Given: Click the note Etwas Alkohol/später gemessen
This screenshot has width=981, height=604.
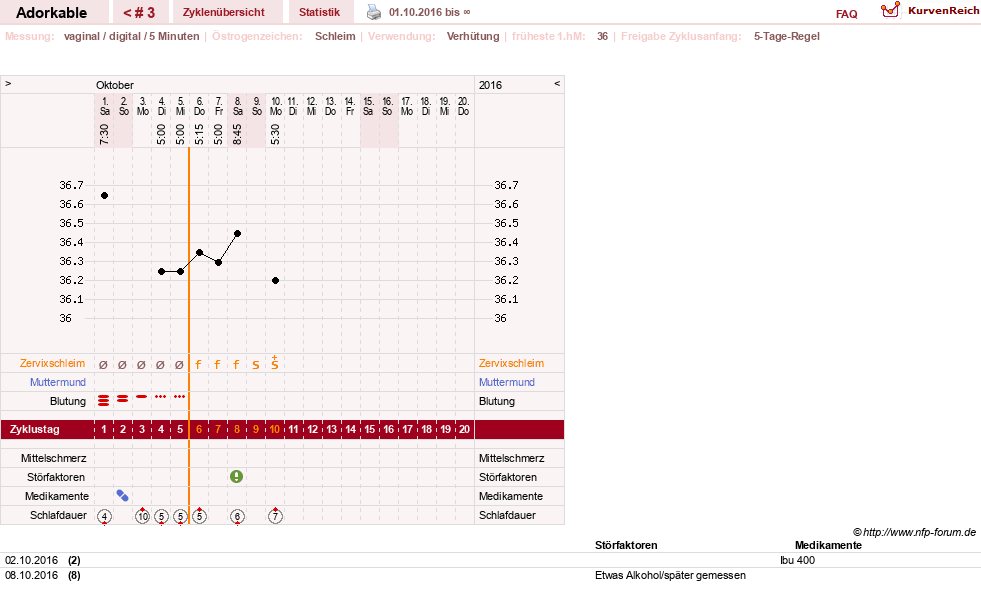Looking at the screenshot, I should (x=670, y=575).
